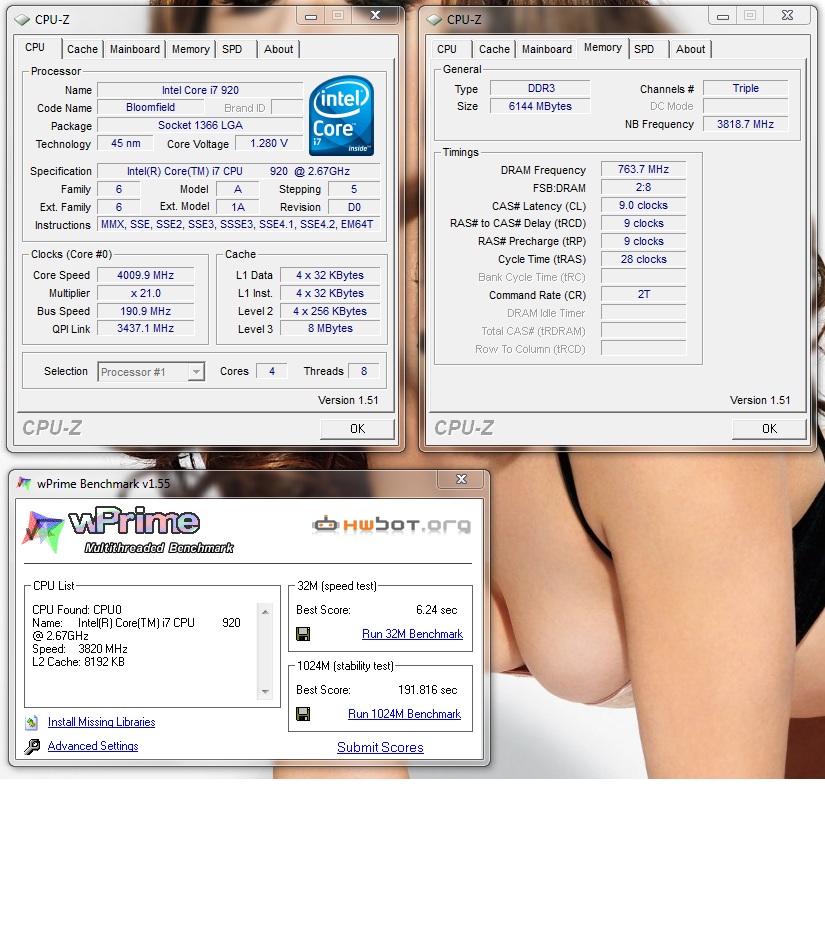825x936 pixels.
Task: Click the Level 2 value 4 x 256 KBytes
Action: coord(330,311)
